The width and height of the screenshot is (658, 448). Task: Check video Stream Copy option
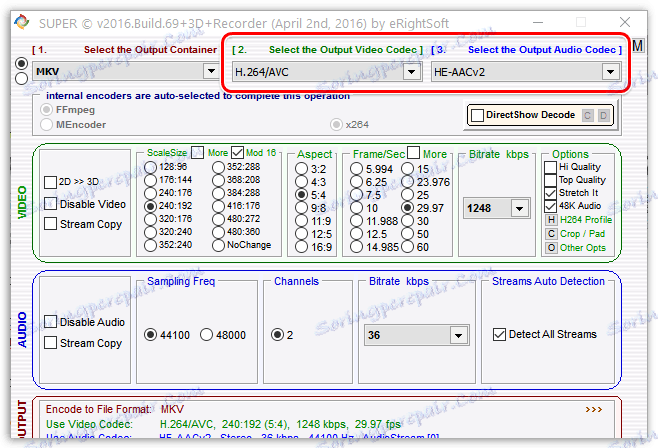tap(50, 224)
